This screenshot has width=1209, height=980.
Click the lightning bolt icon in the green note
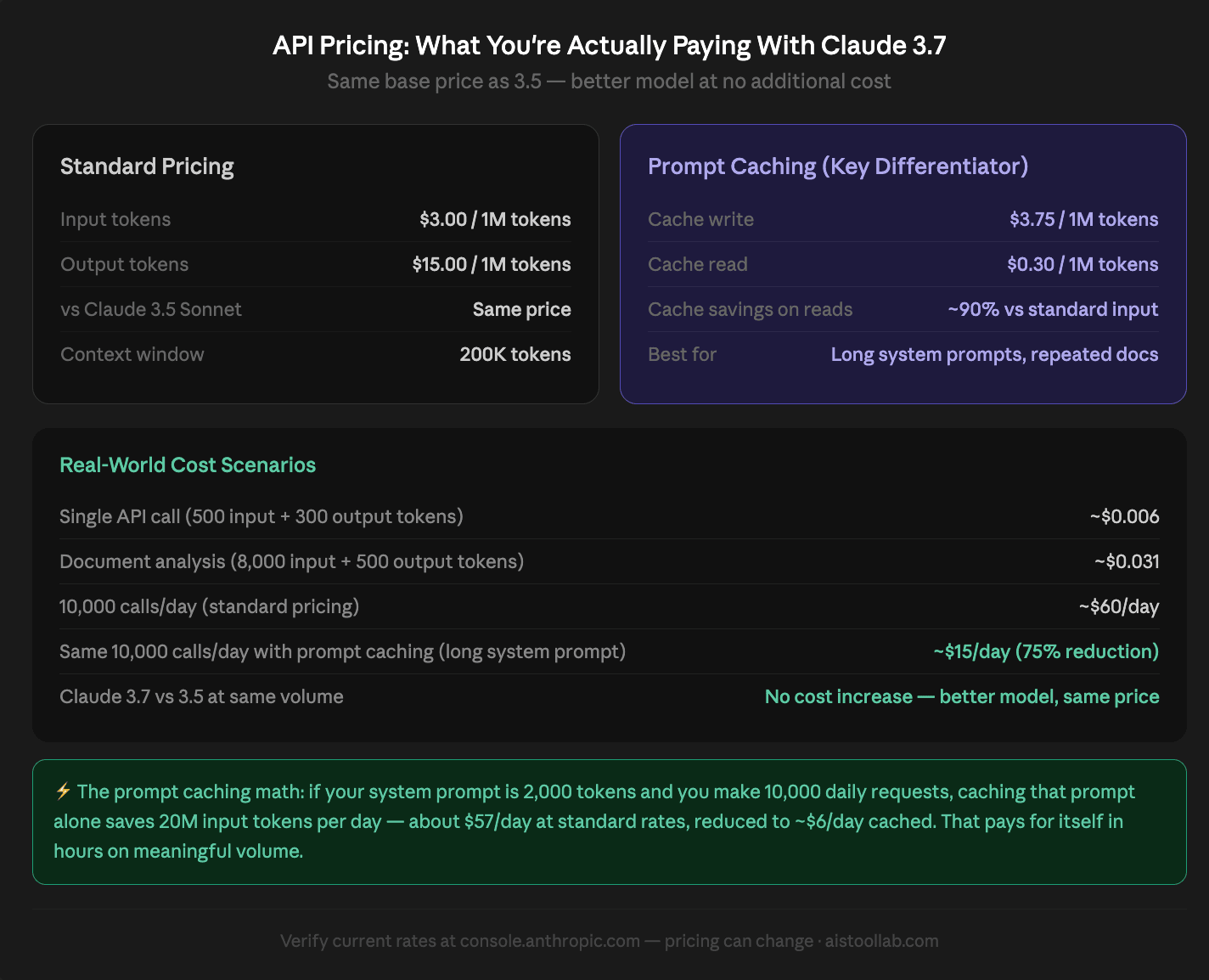click(63, 791)
